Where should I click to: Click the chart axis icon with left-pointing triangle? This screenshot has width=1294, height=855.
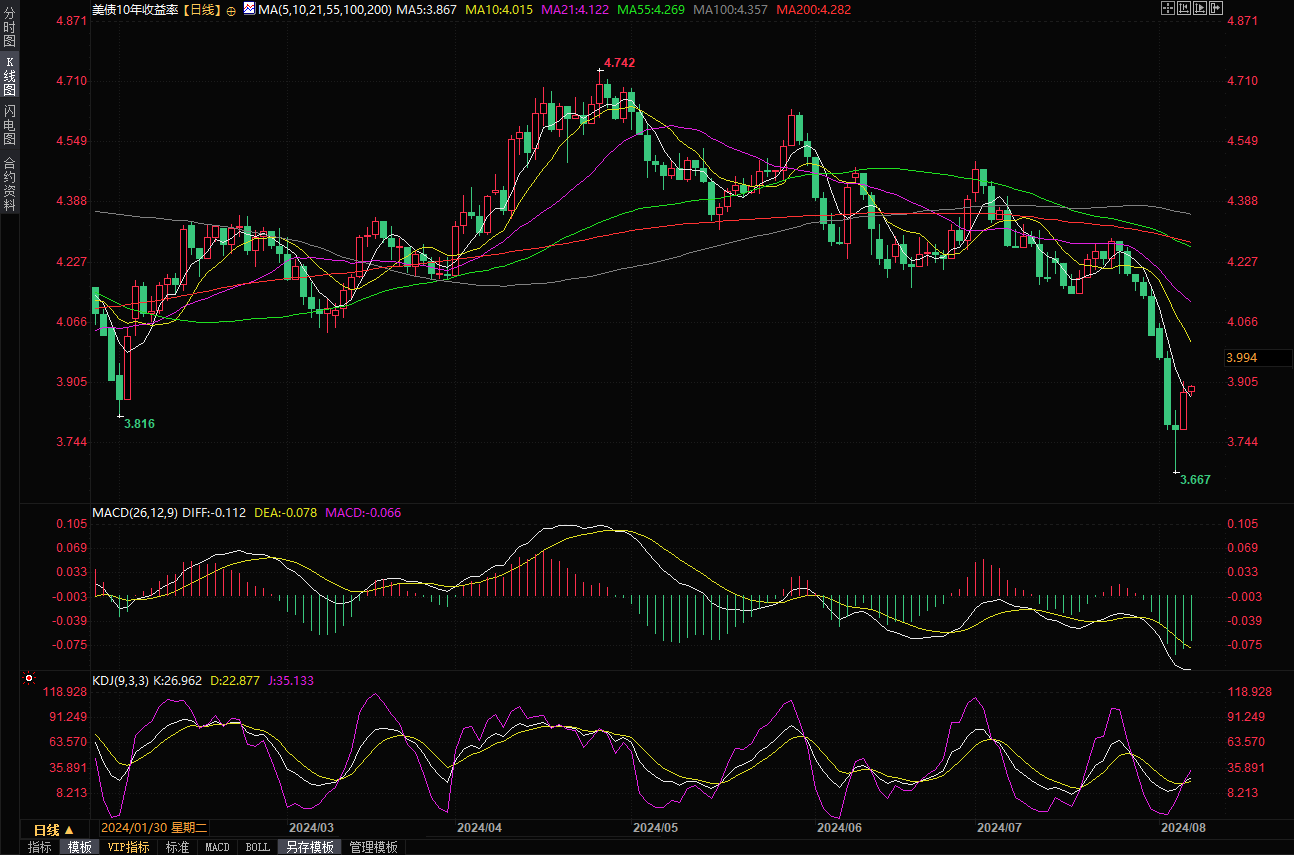click(1183, 8)
